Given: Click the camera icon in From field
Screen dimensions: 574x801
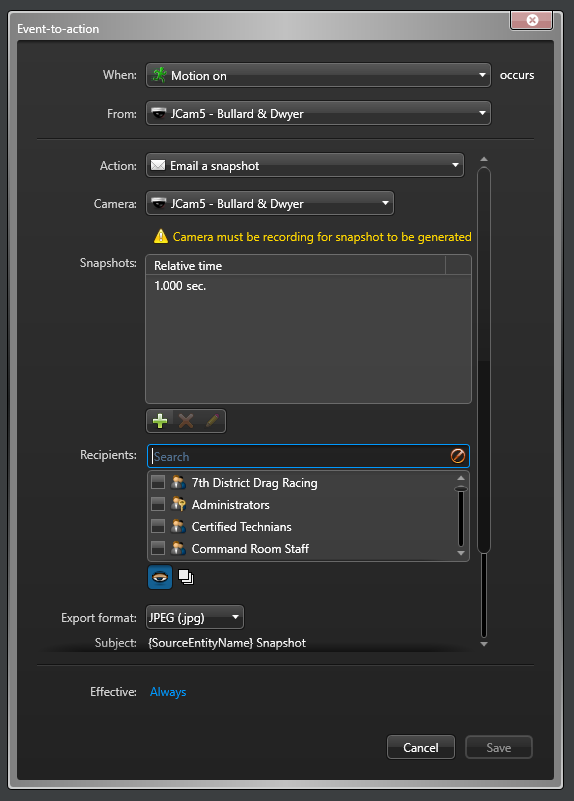Looking at the screenshot, I should [x=159, y=113].
